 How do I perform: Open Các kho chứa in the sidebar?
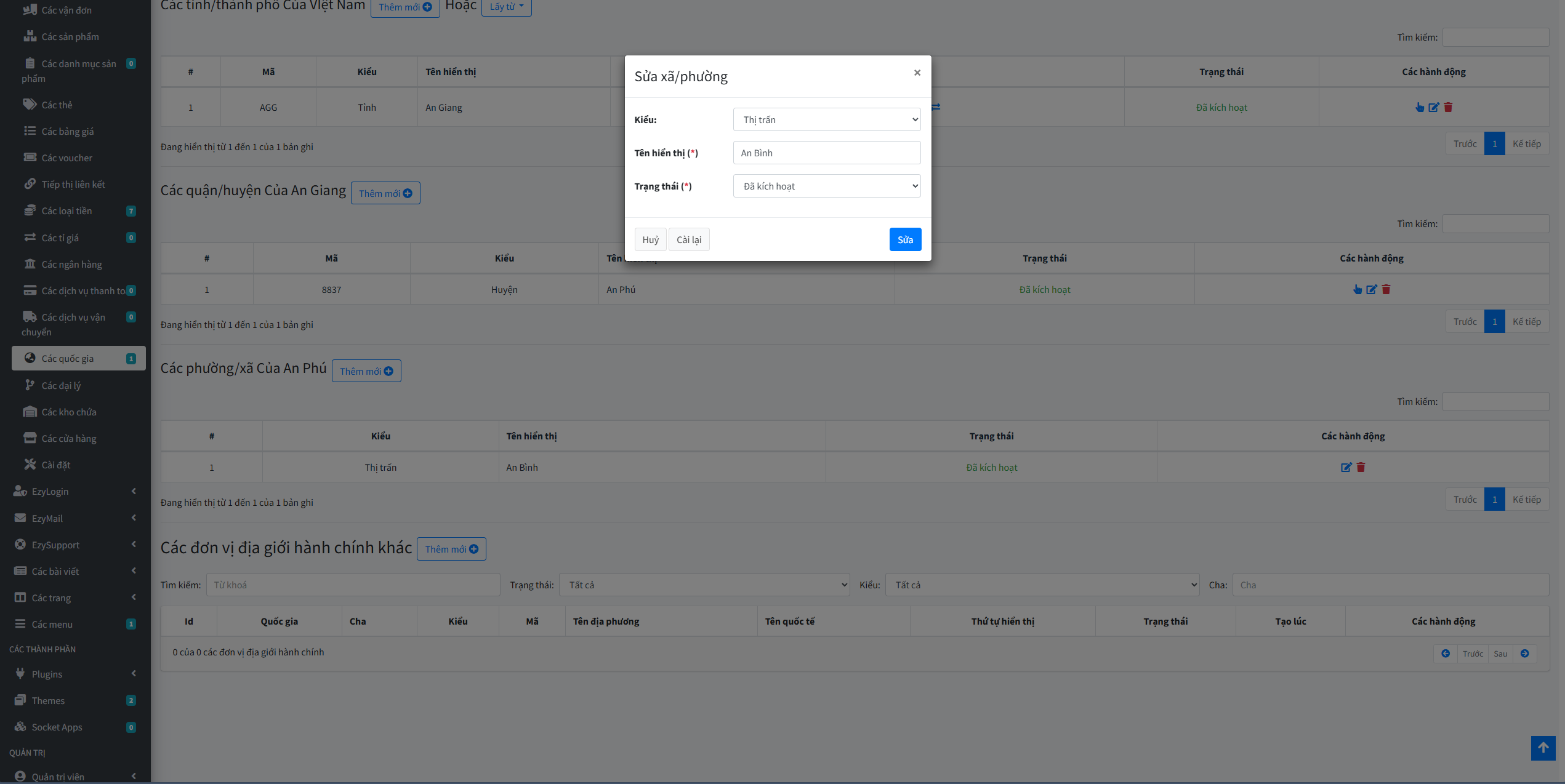click(x=69, y=412)
